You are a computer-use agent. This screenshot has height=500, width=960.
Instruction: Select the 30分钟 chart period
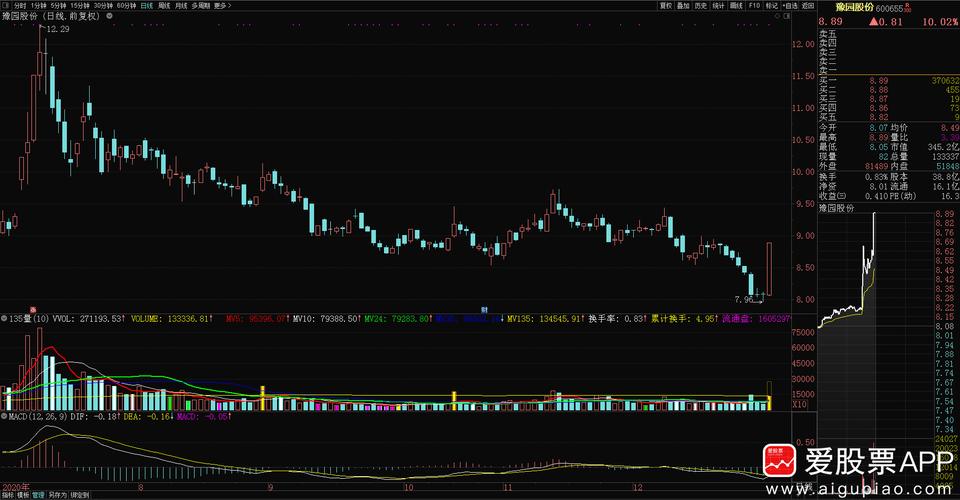coord(103,6)
